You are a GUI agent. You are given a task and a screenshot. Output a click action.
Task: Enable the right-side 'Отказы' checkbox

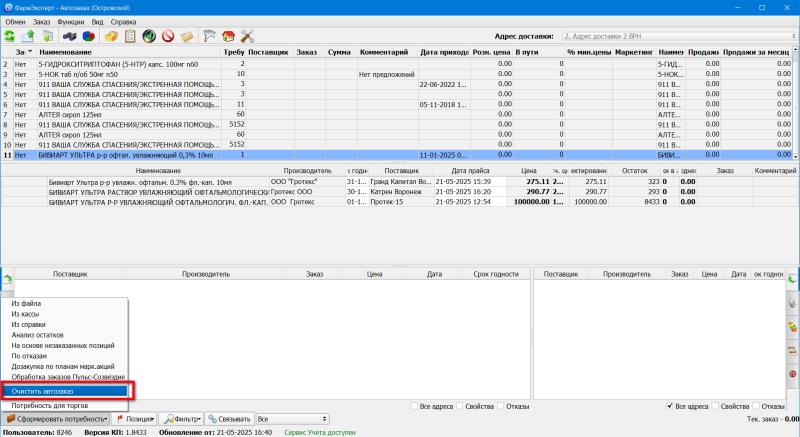pyautogui.click(x=755, y=407)
